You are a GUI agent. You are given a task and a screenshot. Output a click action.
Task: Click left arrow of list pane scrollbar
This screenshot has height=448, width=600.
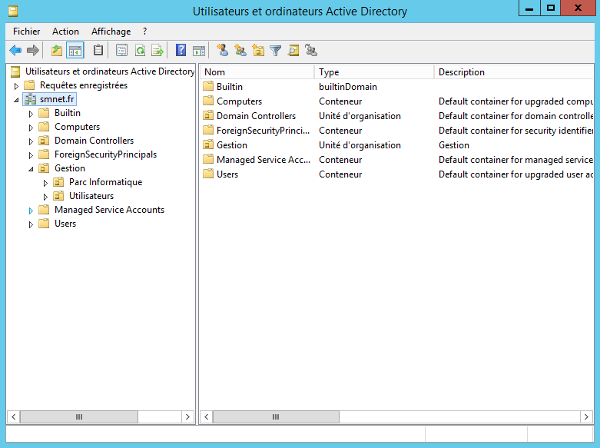[207, 417]
